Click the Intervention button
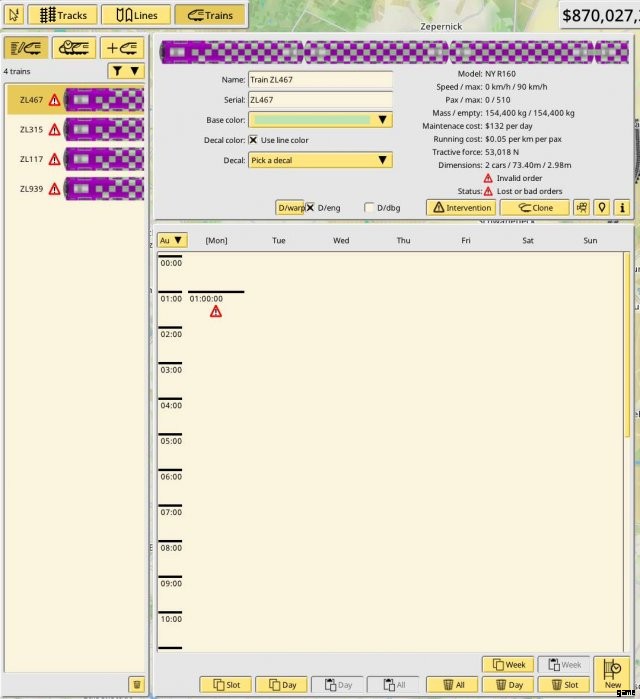Image resolution: width=640 pixels, height=699 pixels. pos(460,207)
